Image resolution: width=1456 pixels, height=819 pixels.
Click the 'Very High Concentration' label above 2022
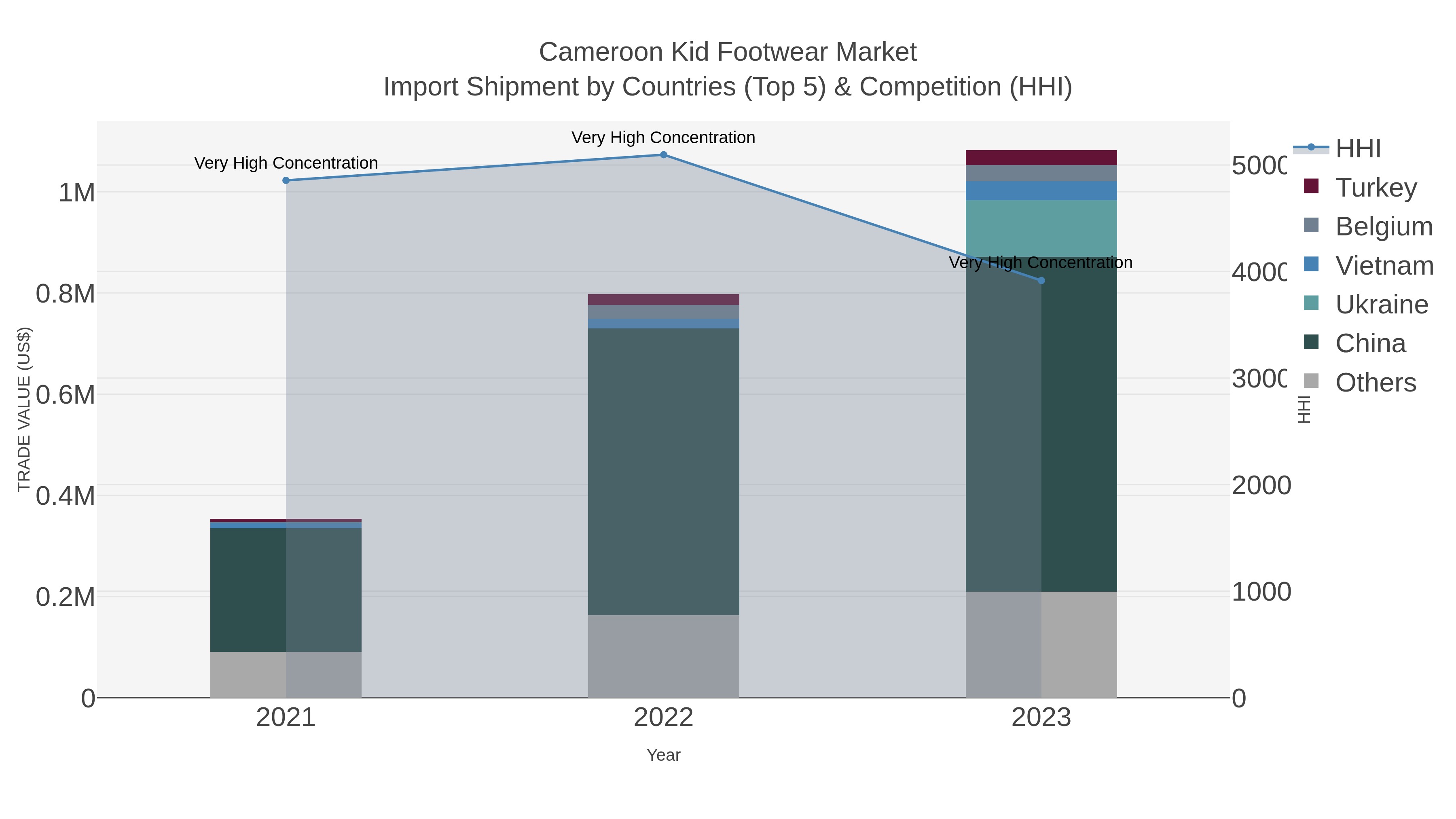664,138
